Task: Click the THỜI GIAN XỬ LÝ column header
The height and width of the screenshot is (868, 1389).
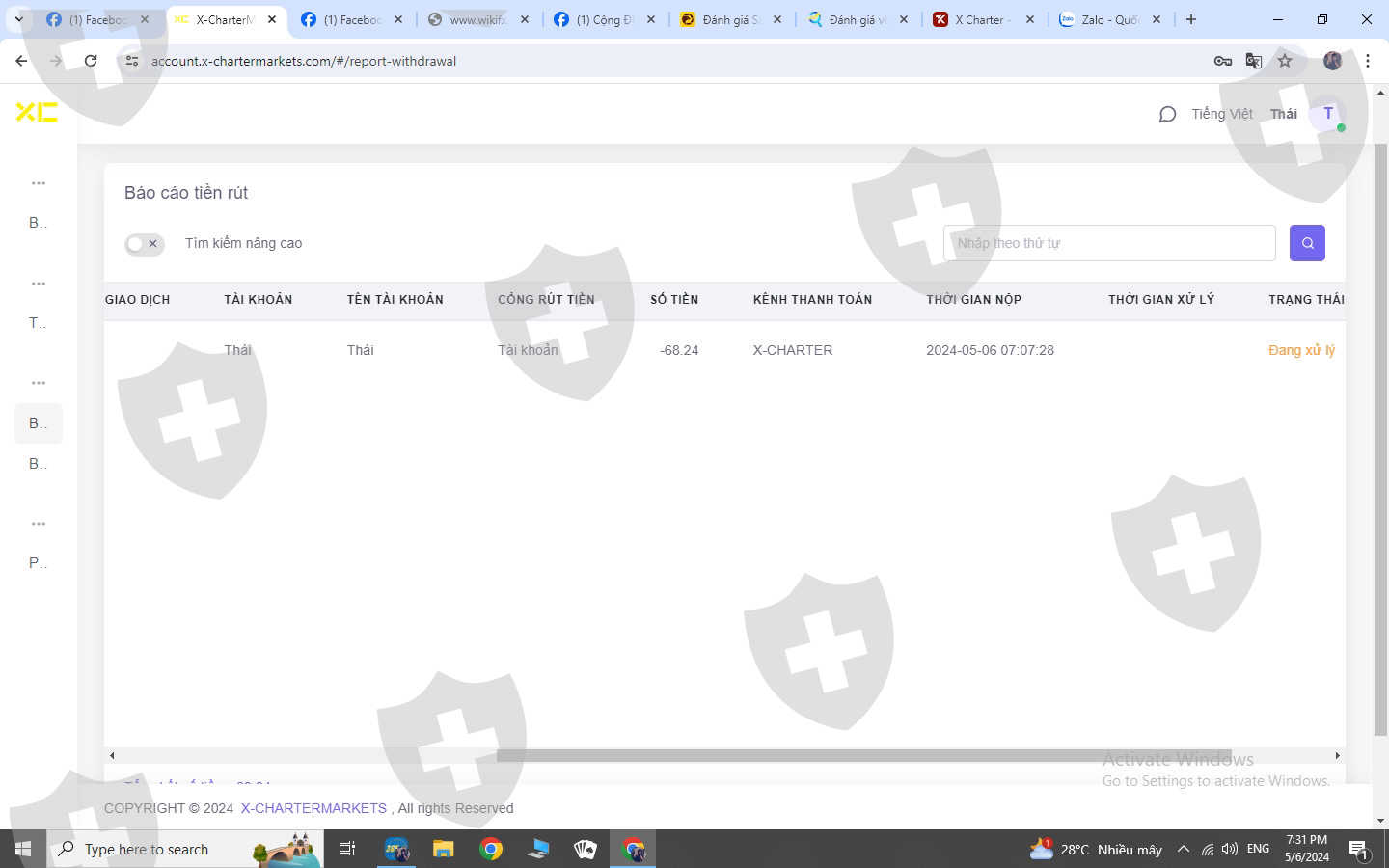Action: point(1161,300)
